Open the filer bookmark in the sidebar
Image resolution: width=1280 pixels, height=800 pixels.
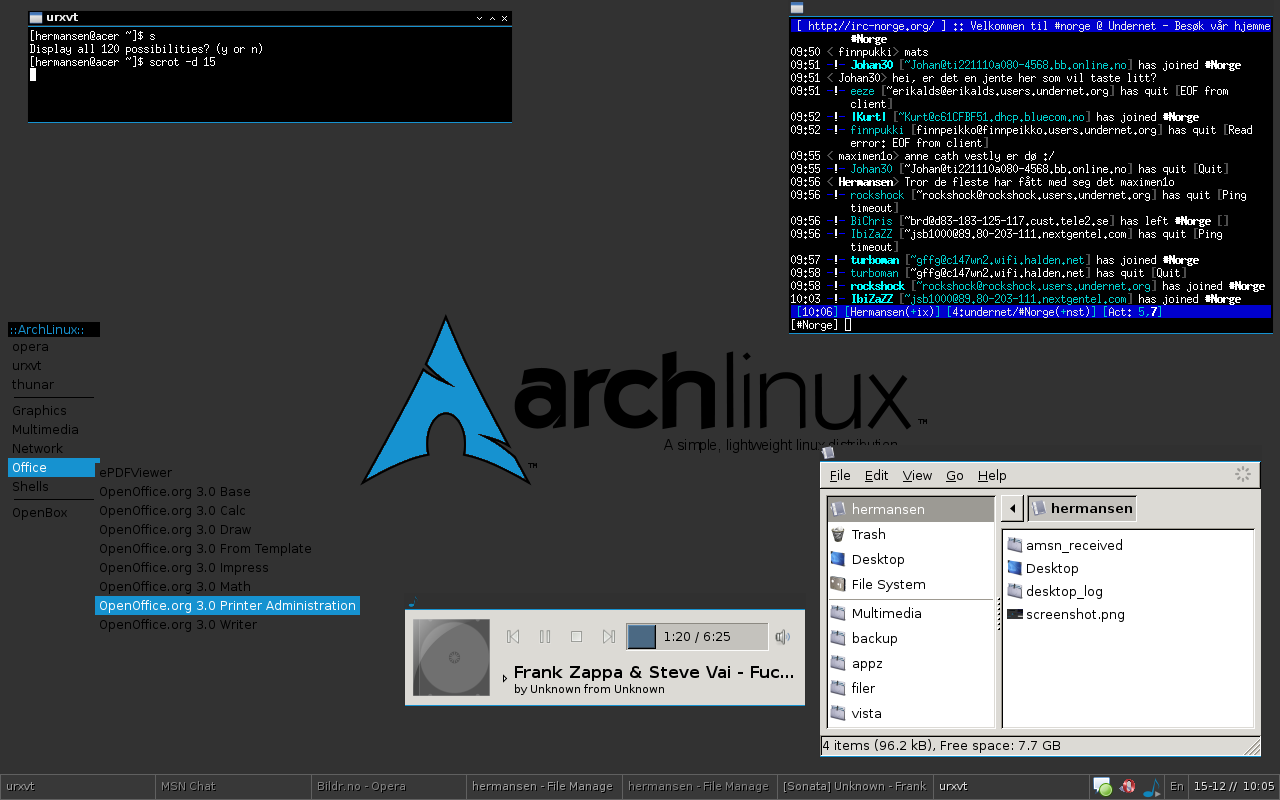click(x=911, y=688)
